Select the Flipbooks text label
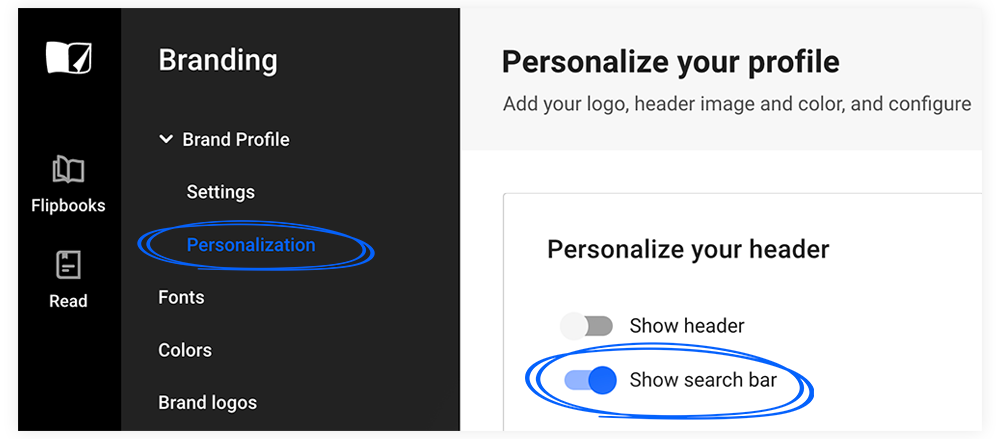The width and height of the screenshot is (1000, 439). pos(68,205)
